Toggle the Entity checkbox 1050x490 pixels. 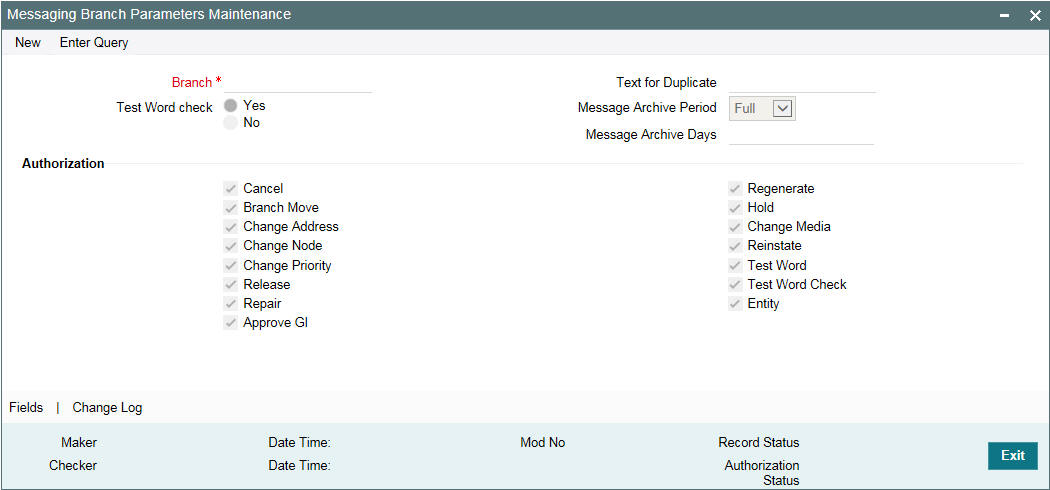point(735,304)
